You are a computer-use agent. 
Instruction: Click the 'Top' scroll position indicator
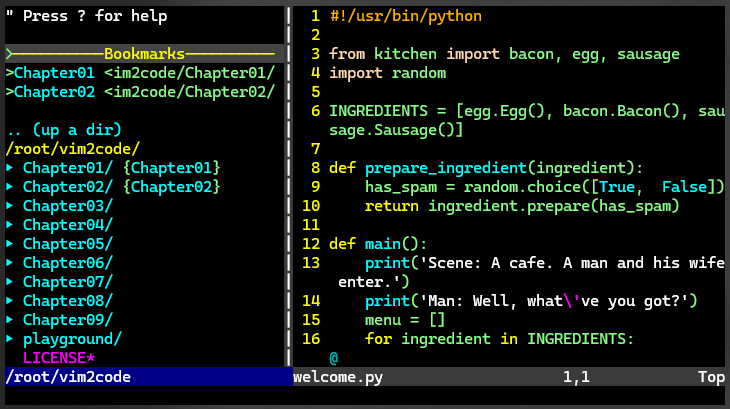[x=711, y=377]
